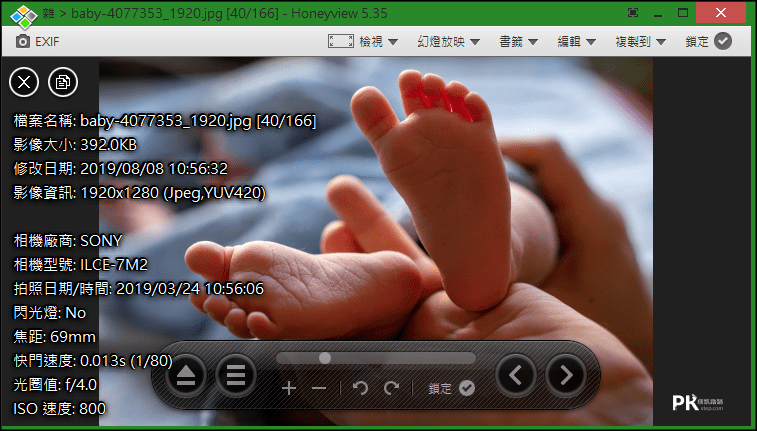Image resolution: width=757 pixels, height=431 pixels.
Task: Go to next image arrow
Action: 566,375
